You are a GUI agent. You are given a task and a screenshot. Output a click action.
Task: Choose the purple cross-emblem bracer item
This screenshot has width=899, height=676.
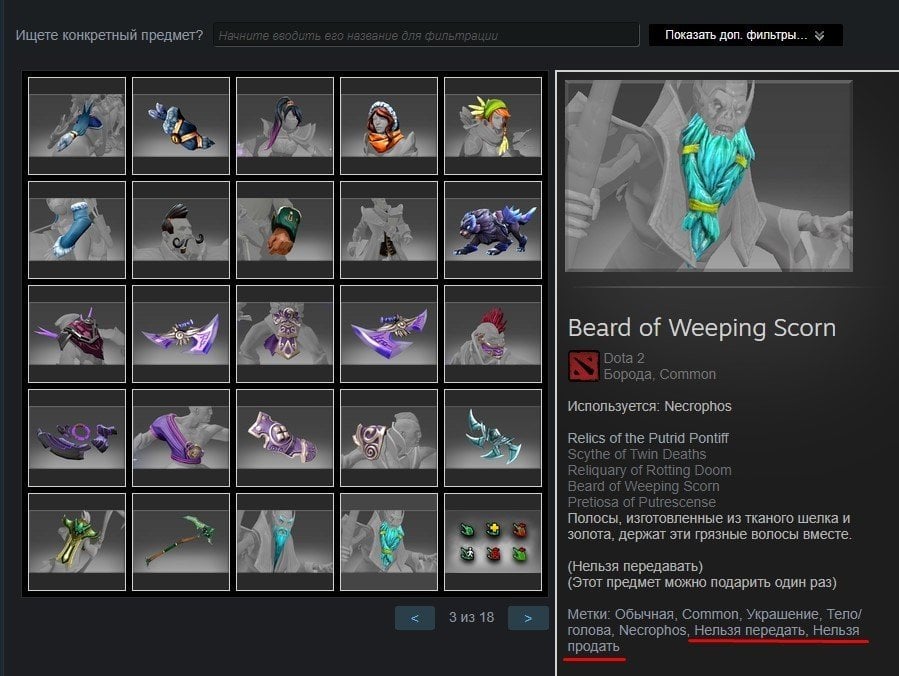[284, 438]
